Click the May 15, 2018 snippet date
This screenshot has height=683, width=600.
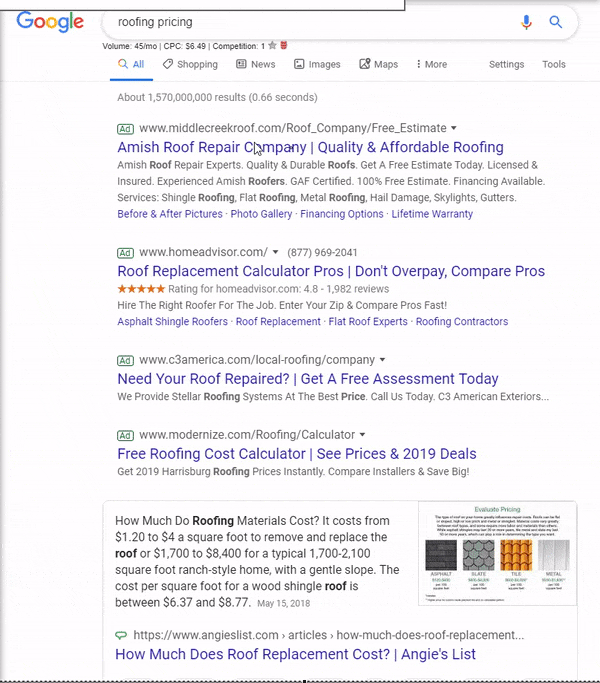tap(284, 603)
